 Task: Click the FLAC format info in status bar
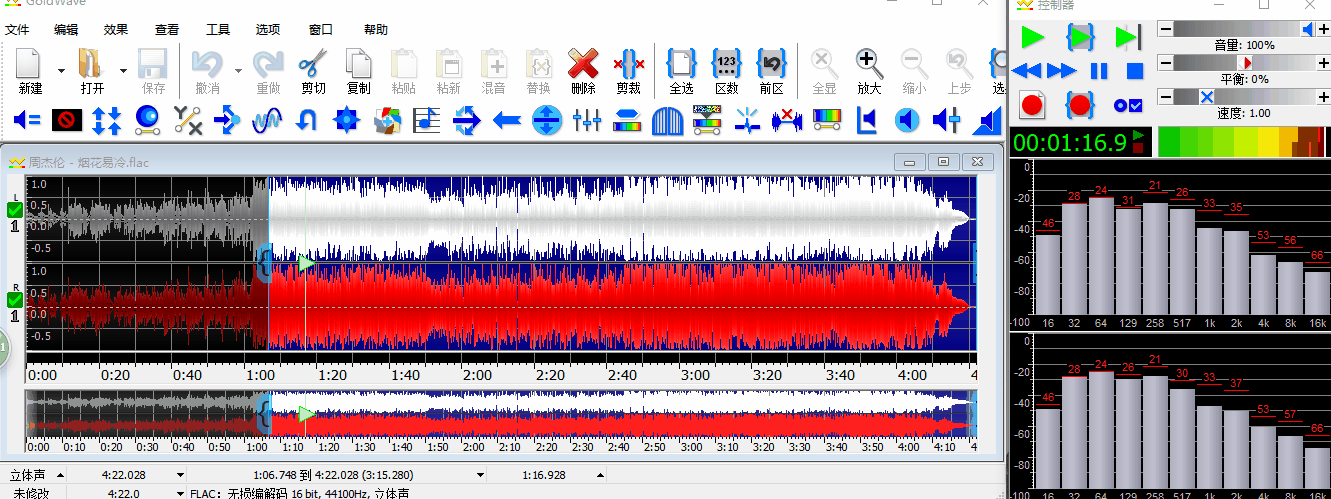[300, 493]
